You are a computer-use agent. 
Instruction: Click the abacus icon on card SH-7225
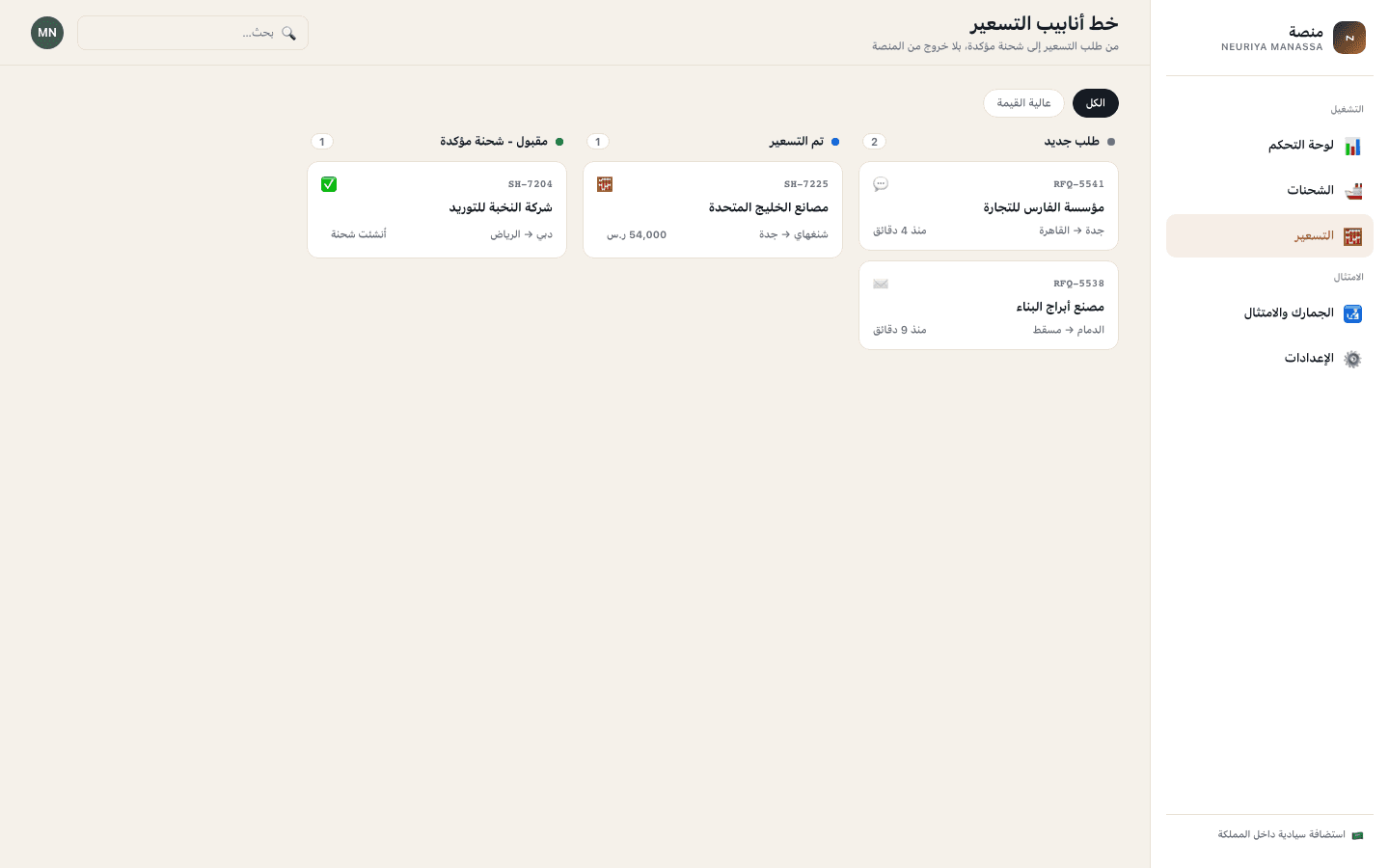(x=605, y=184)
